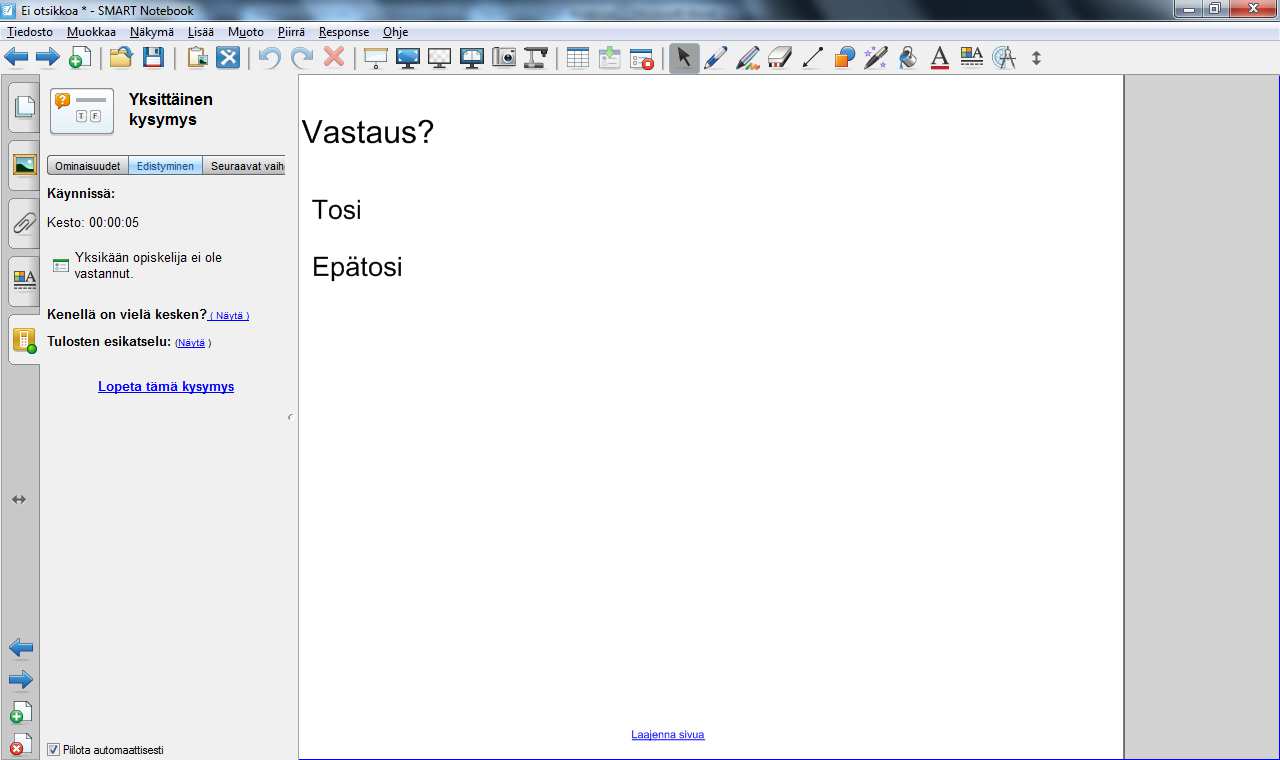Open the Page Sorter side tab
Image resolution: width=1280 pixels, height=760 pixels.
[24, 106]
